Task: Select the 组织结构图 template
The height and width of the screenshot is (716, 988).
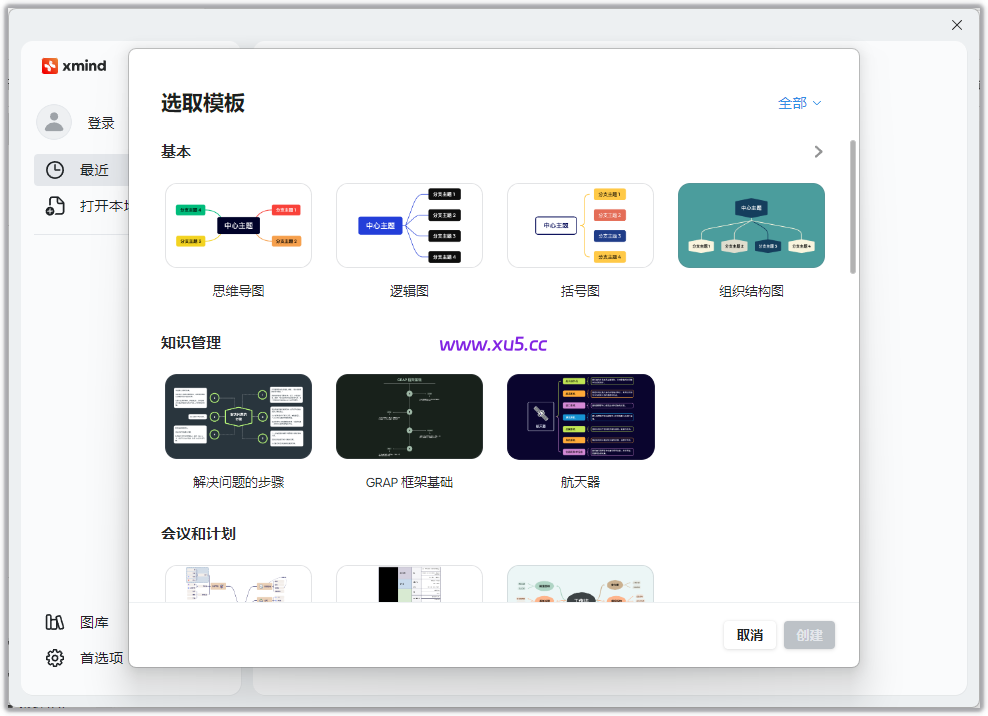Action: click(x=751, y=225)
